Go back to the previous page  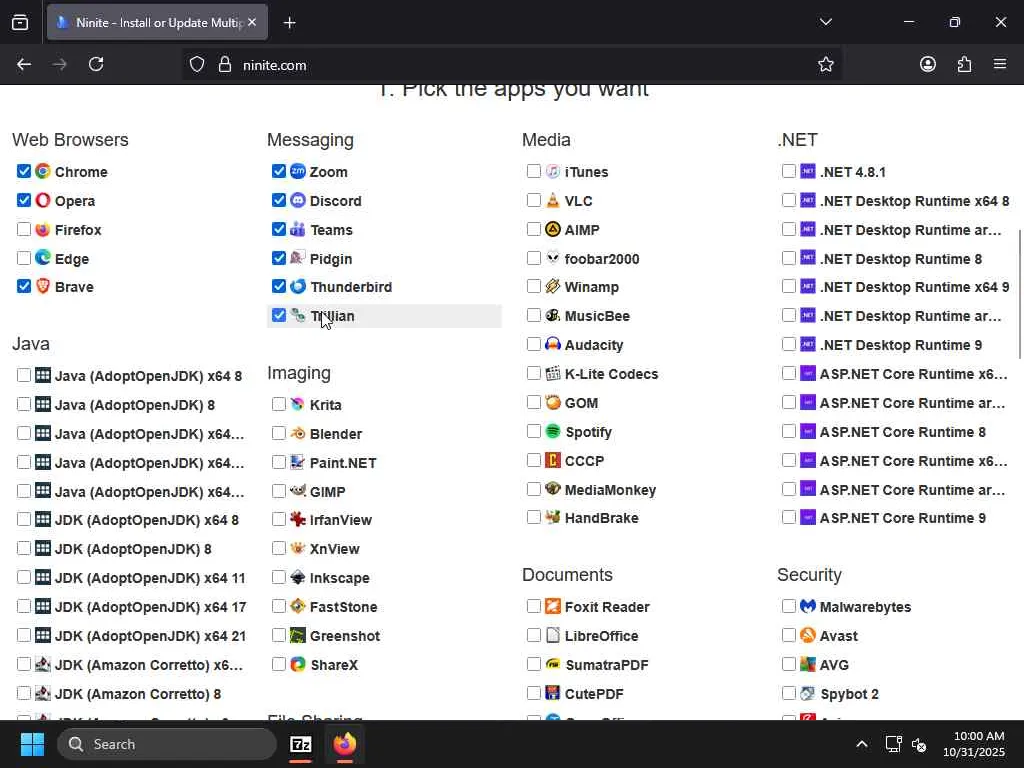click(x=24, y=65)
